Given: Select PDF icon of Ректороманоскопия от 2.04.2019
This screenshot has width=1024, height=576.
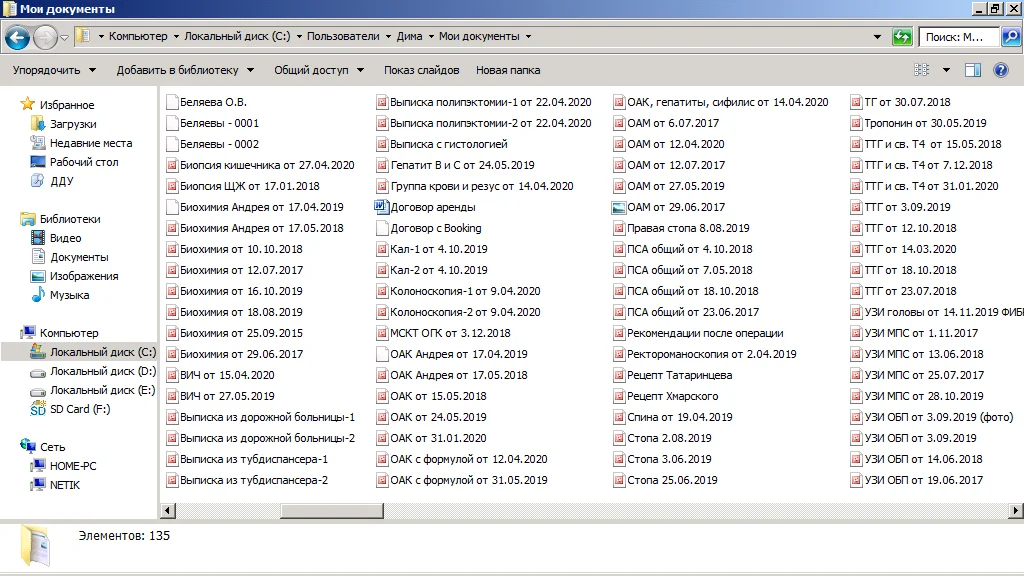Looking at the screenshot, I should click(618, 355).
